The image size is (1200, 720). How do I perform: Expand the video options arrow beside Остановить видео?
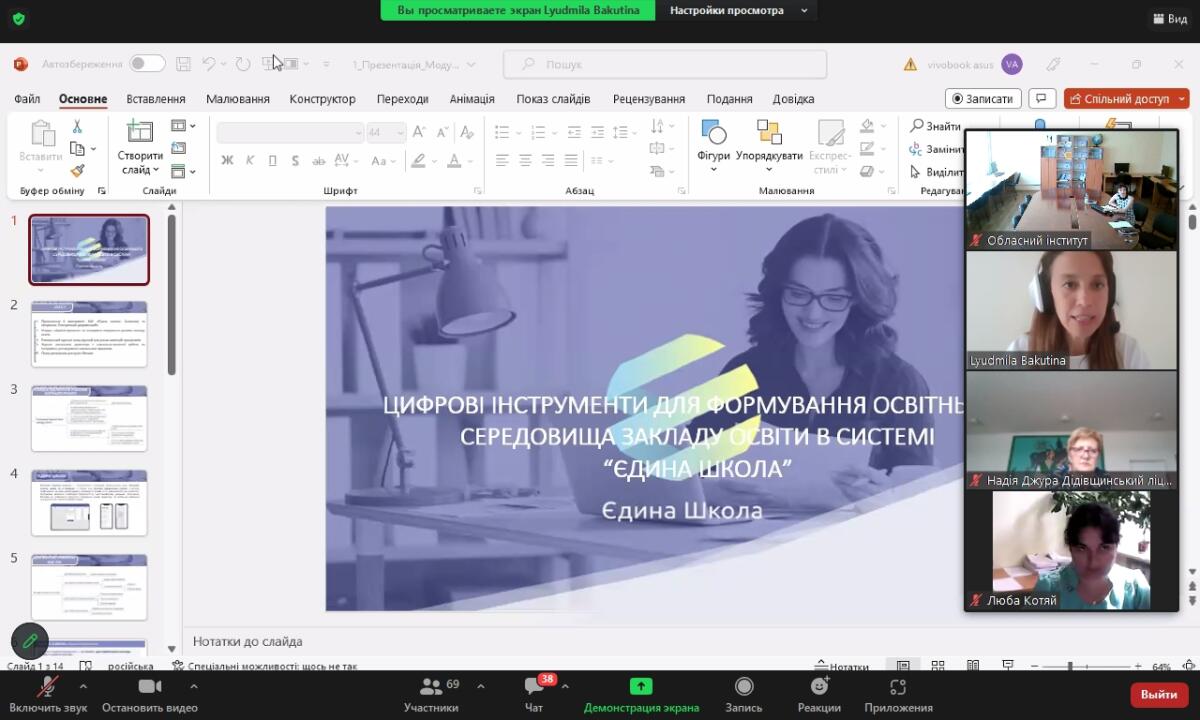pos(193,687)
